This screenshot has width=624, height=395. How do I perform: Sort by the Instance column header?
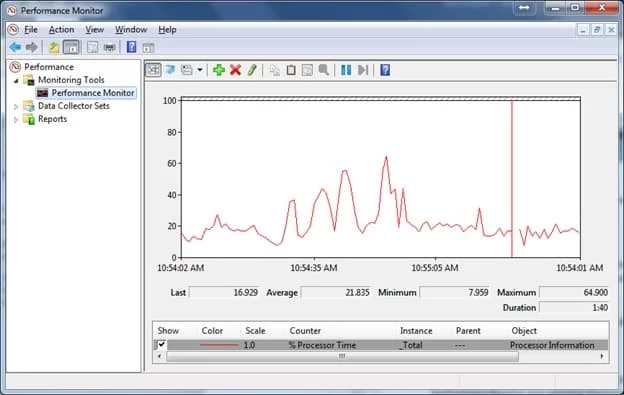click(x=416, y=331)
